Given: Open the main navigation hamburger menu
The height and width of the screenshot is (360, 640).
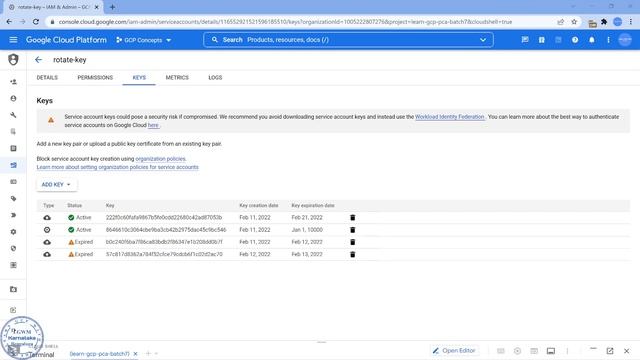Looking at the screenshot, I should pyautogui.click(x=13, y=40).
